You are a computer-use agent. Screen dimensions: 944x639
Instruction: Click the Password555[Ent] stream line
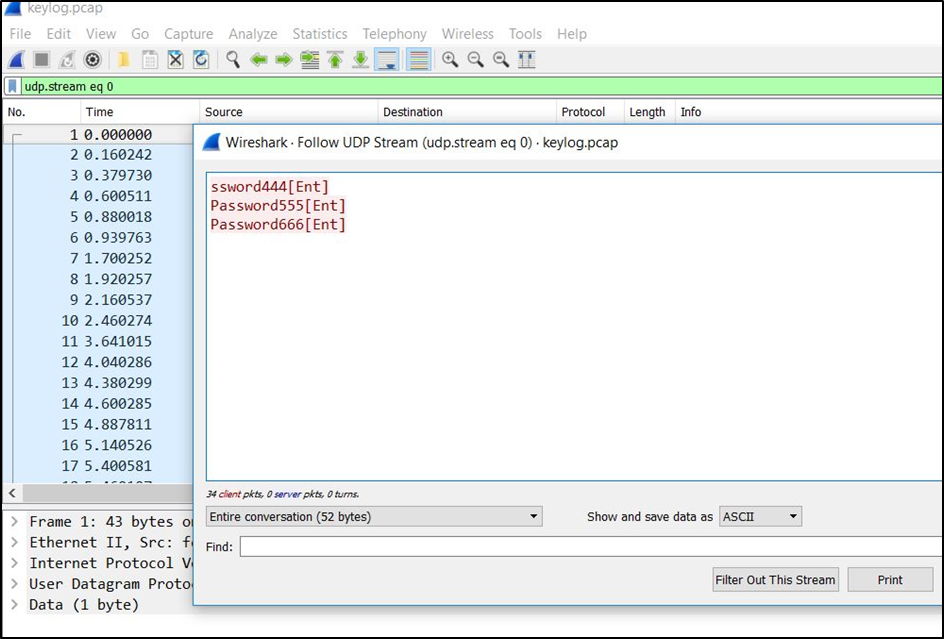coord(278,205)
